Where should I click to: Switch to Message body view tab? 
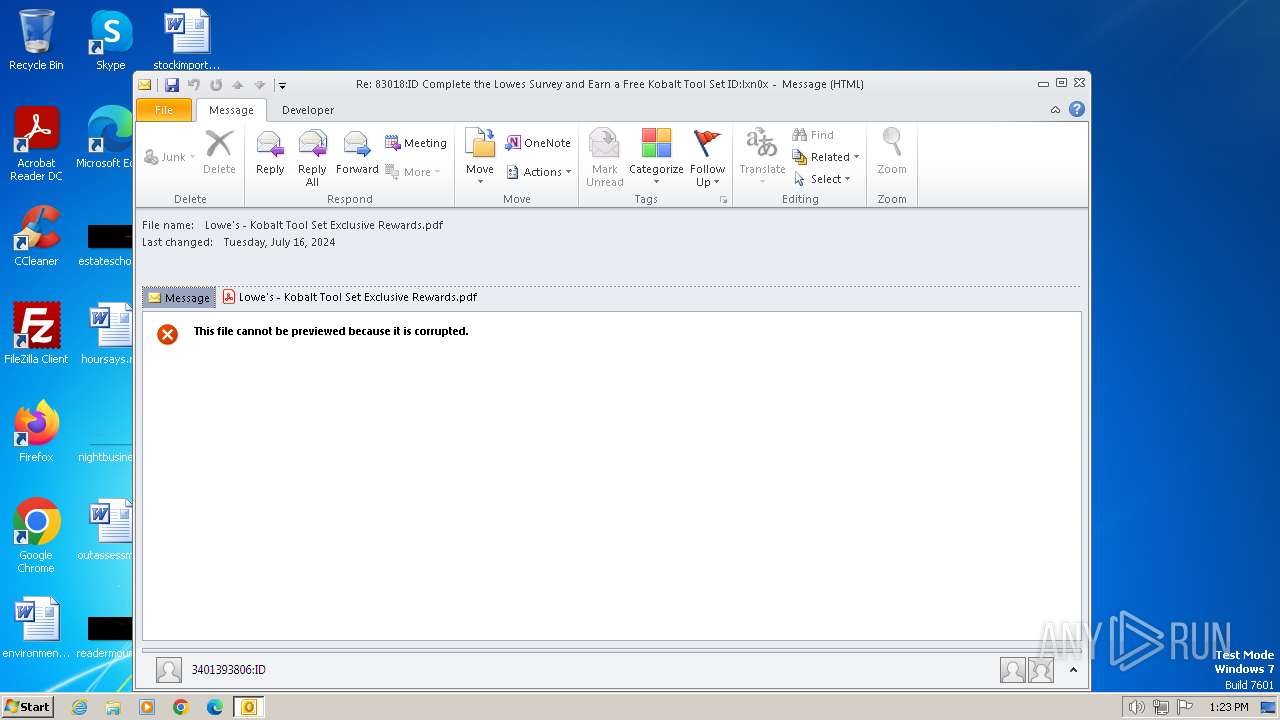(x=179, y=298)
